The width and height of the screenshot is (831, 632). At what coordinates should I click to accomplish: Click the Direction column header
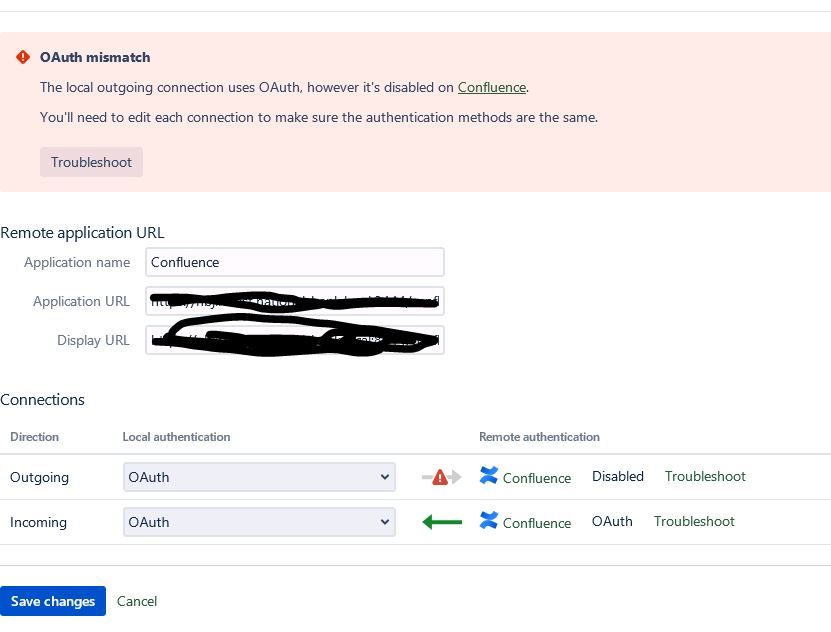tap(34, 437)
